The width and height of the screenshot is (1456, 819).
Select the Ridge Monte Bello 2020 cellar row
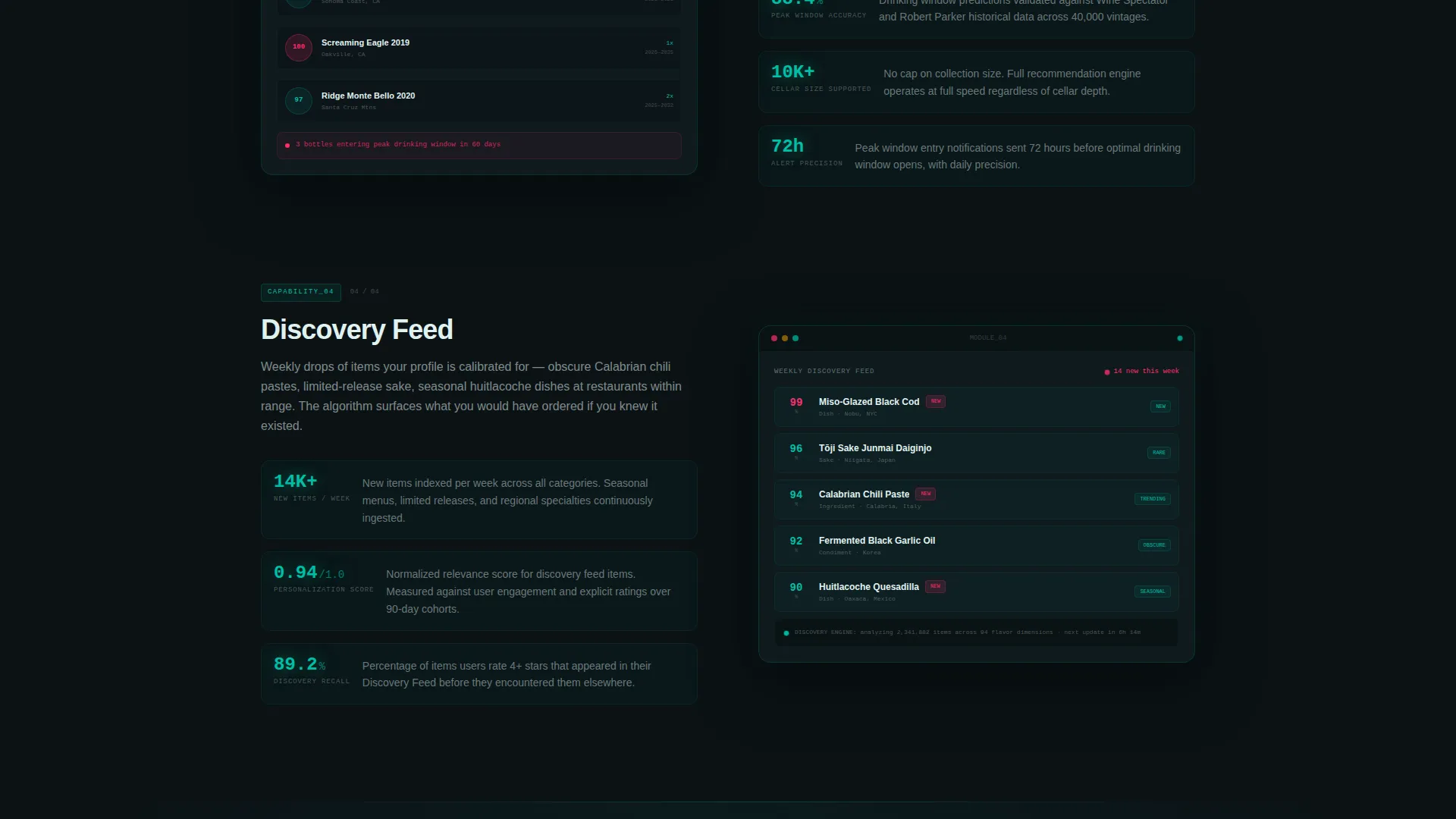point(479,101)
